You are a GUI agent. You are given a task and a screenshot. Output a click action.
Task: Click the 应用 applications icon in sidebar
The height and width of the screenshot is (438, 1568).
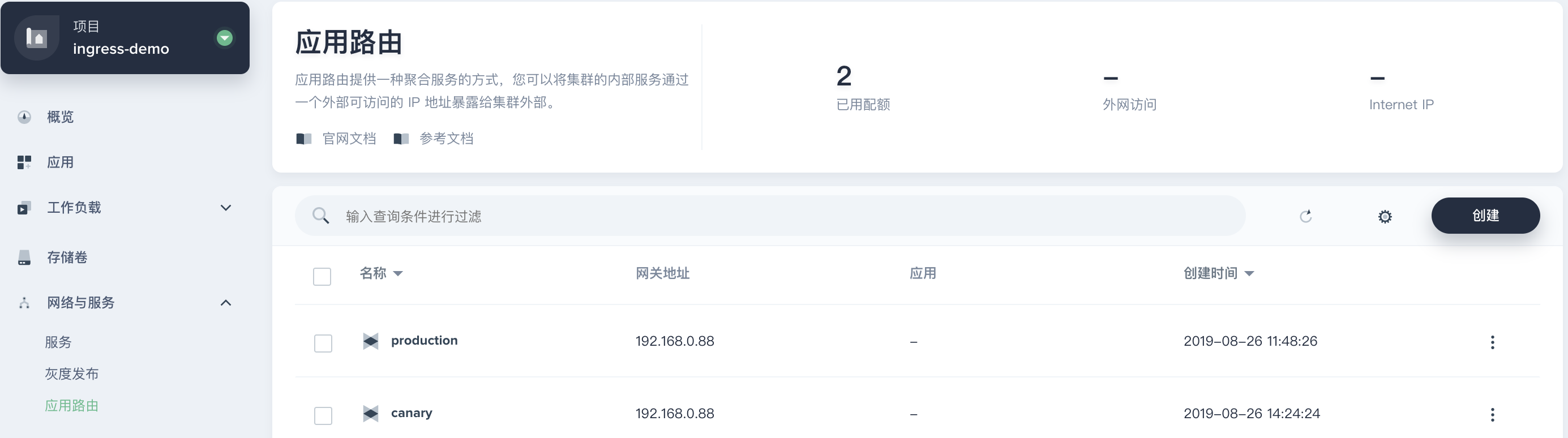(x=23, y=162)
